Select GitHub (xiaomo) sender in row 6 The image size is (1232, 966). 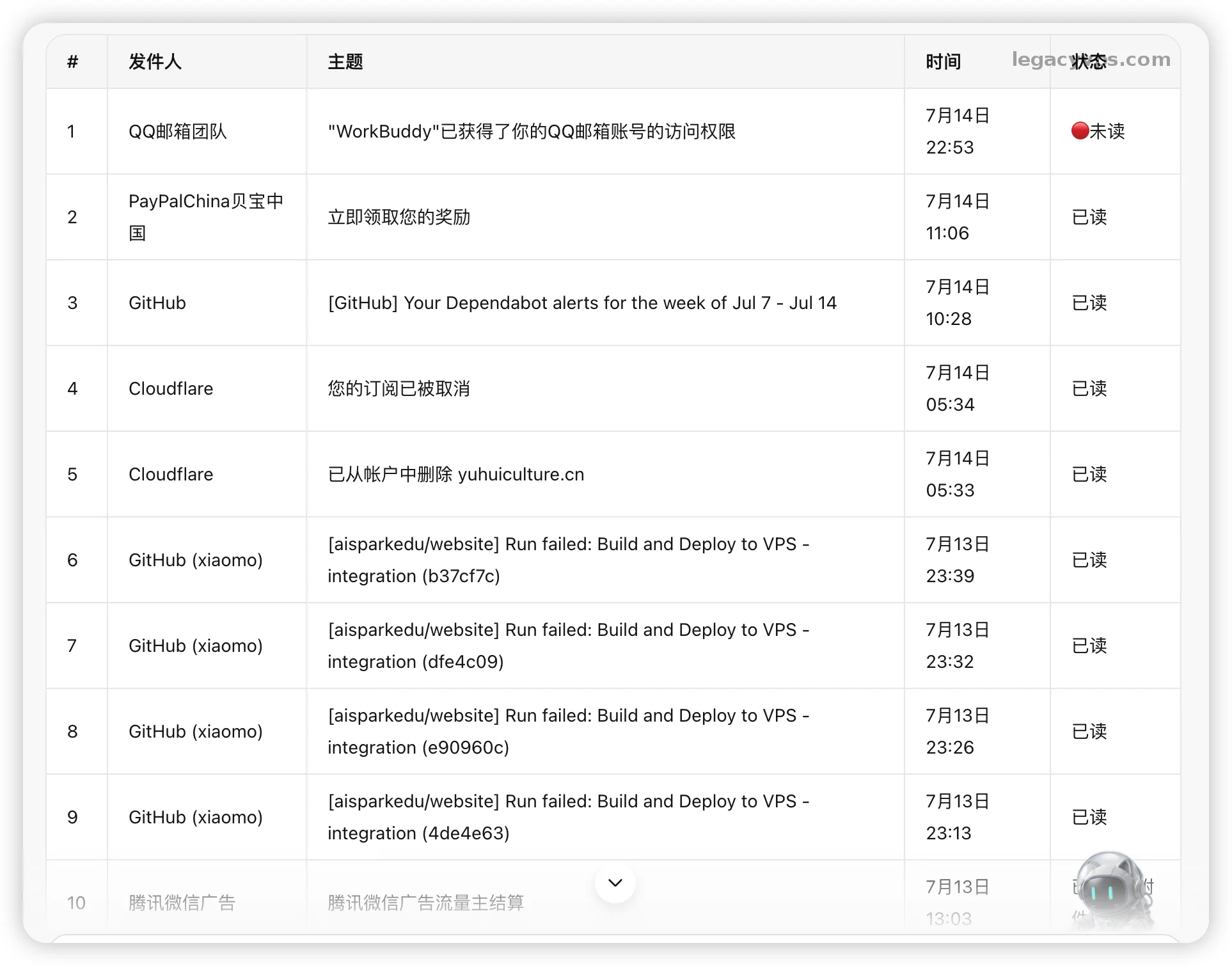click(x=196, y=560)
